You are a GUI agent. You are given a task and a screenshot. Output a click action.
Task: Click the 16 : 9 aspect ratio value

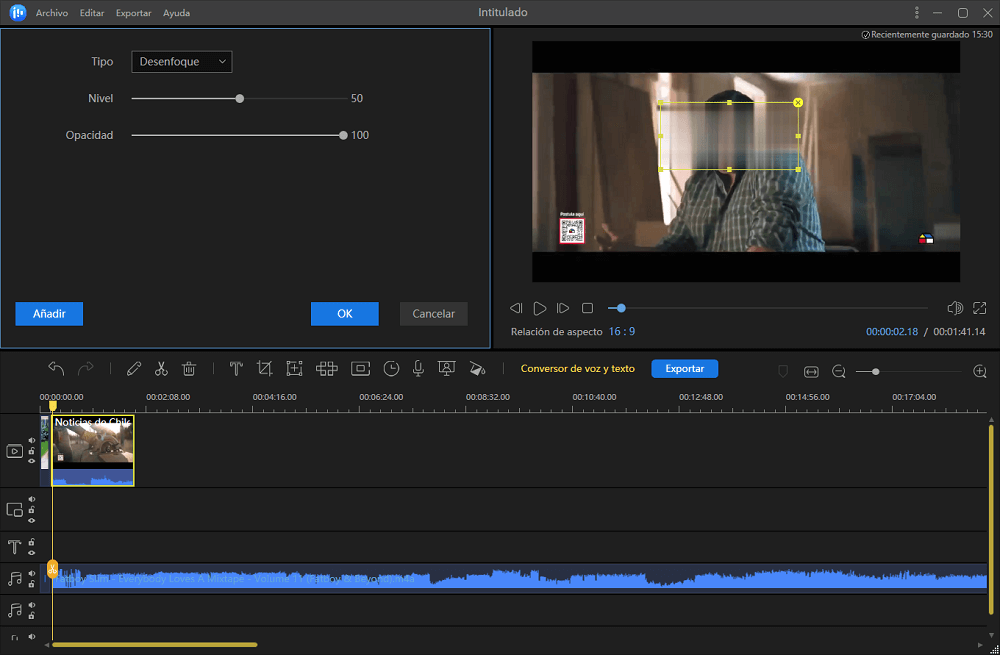coord(621,332)
